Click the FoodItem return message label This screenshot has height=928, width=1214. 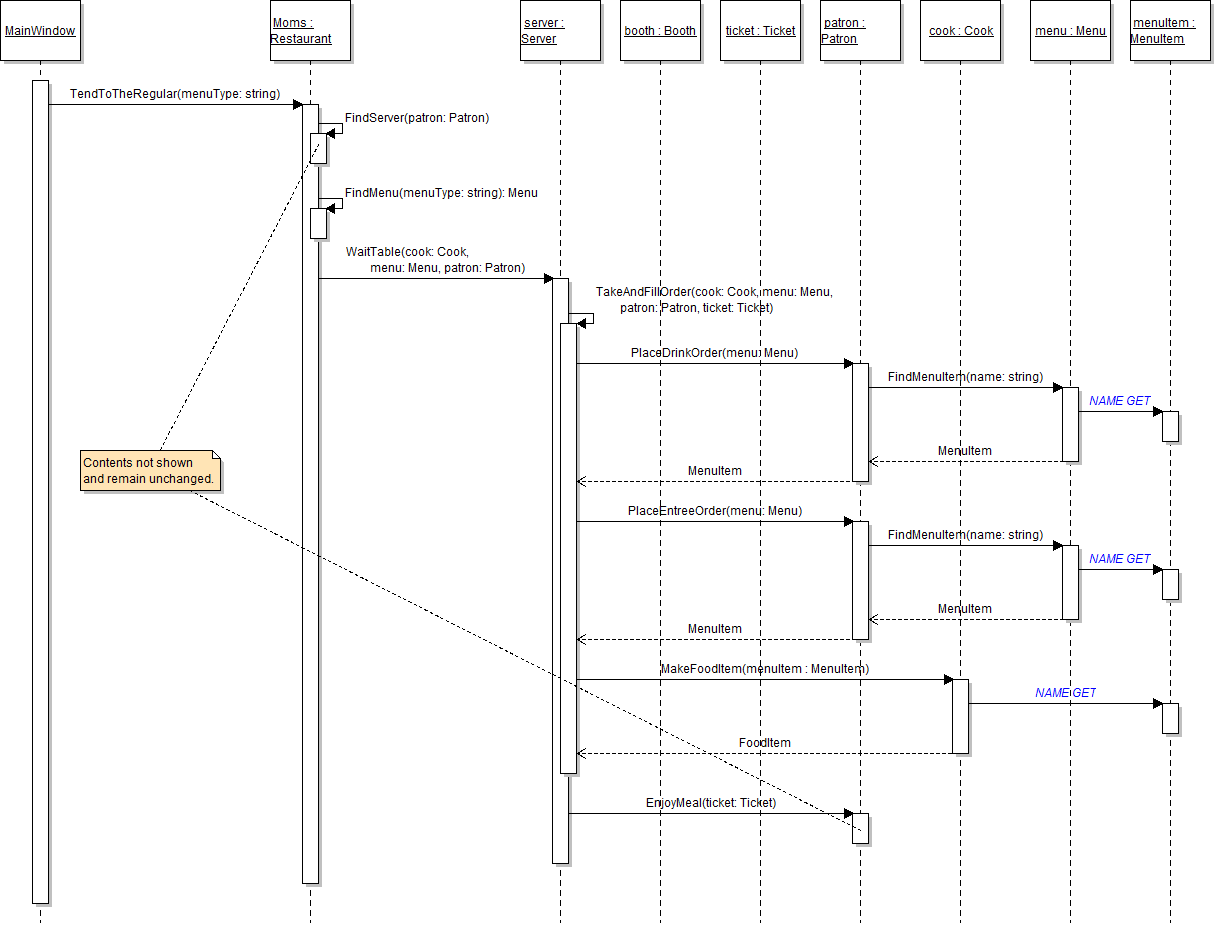(x=764, y=743)
